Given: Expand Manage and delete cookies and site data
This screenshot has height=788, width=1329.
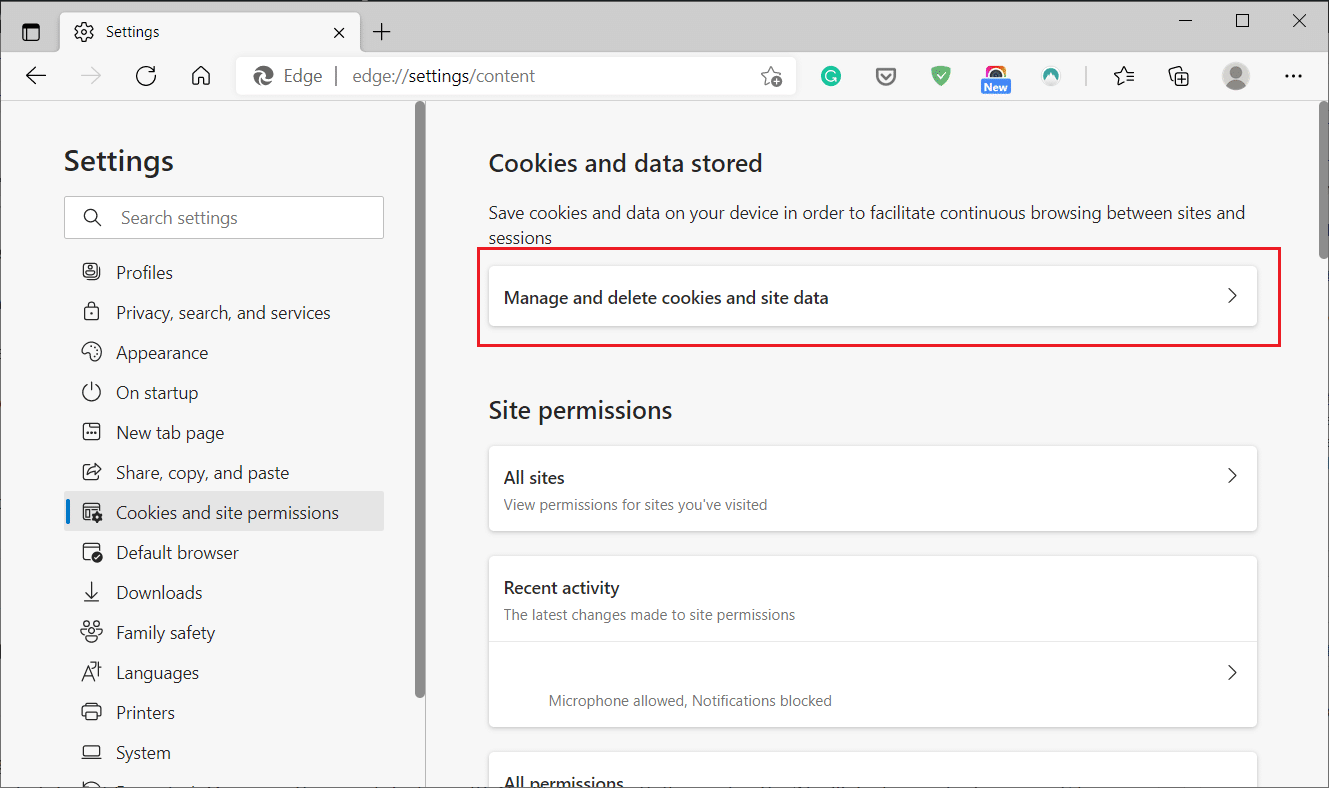Looking at the screenshot, I should click(872, 296).
